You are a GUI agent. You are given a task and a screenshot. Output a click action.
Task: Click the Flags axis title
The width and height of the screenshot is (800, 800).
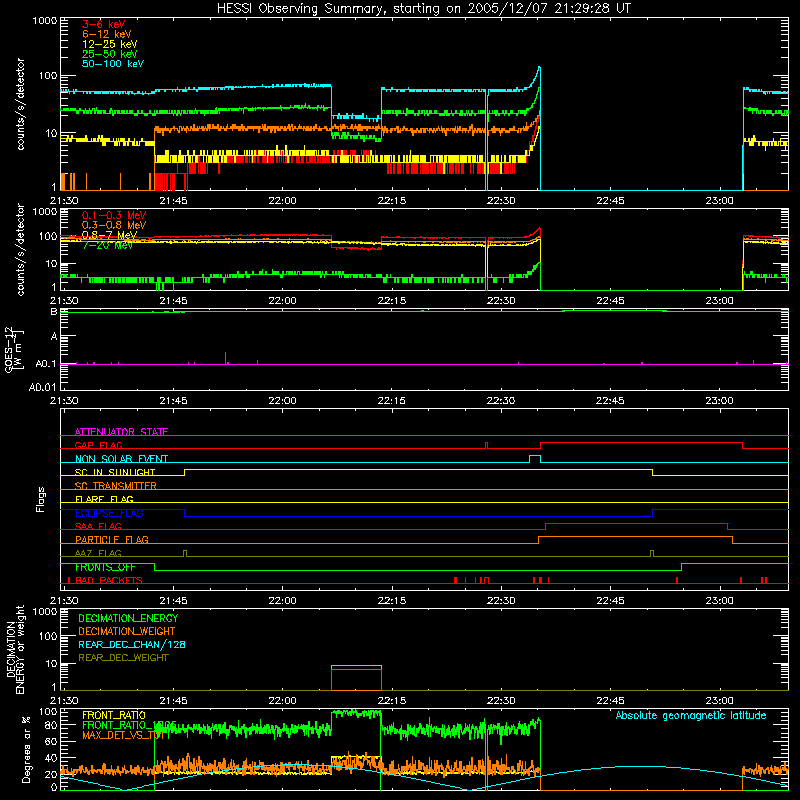click(x=41, y=499)
